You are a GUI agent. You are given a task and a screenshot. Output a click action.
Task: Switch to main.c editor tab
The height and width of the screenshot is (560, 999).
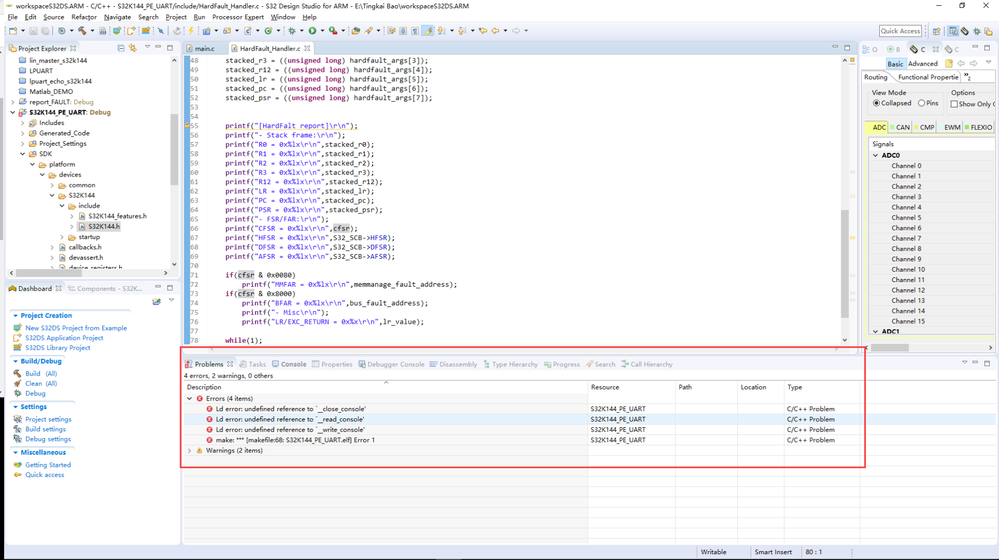pos(204,48)
